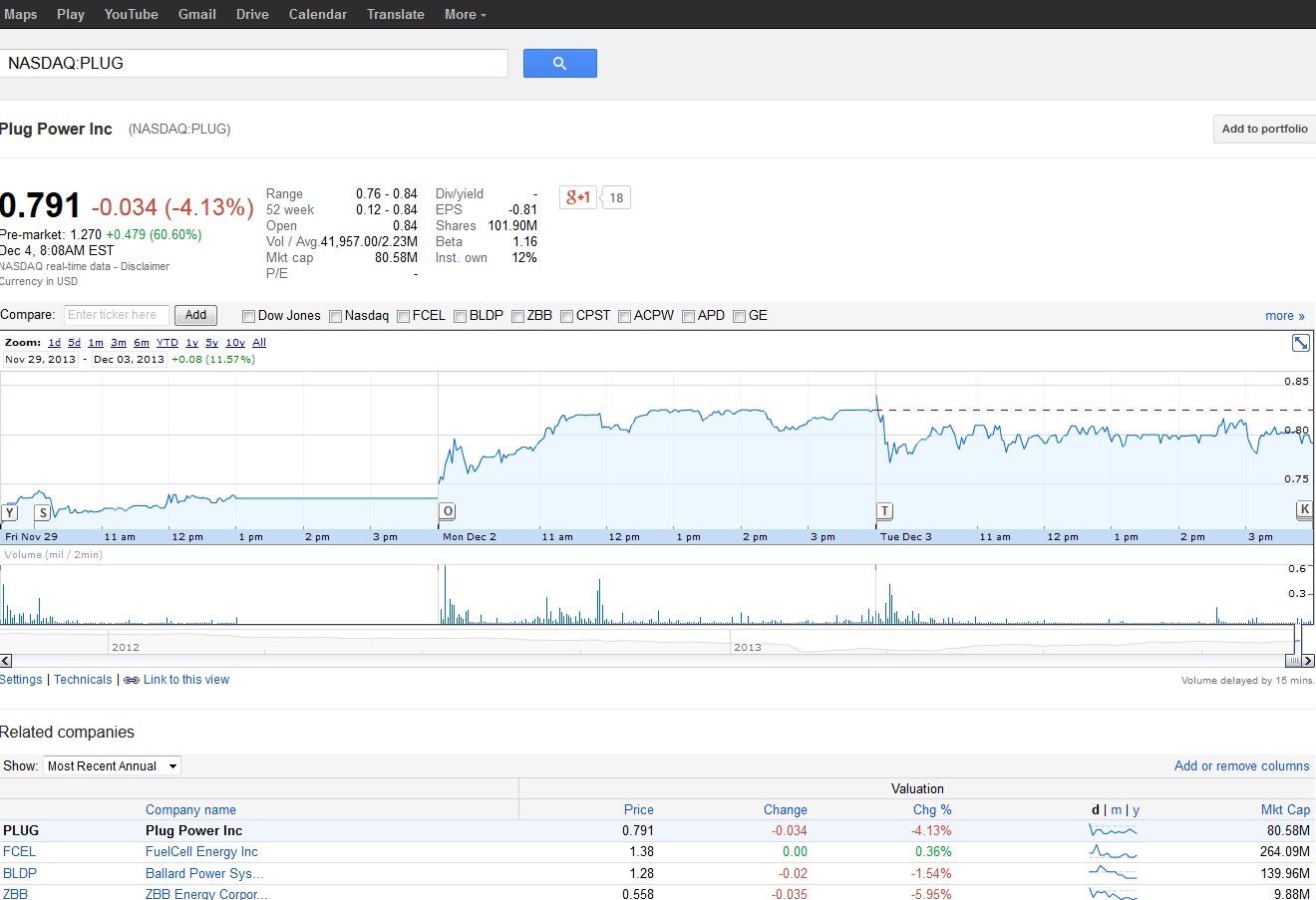Click the K news flag marker

[1304, 509]
